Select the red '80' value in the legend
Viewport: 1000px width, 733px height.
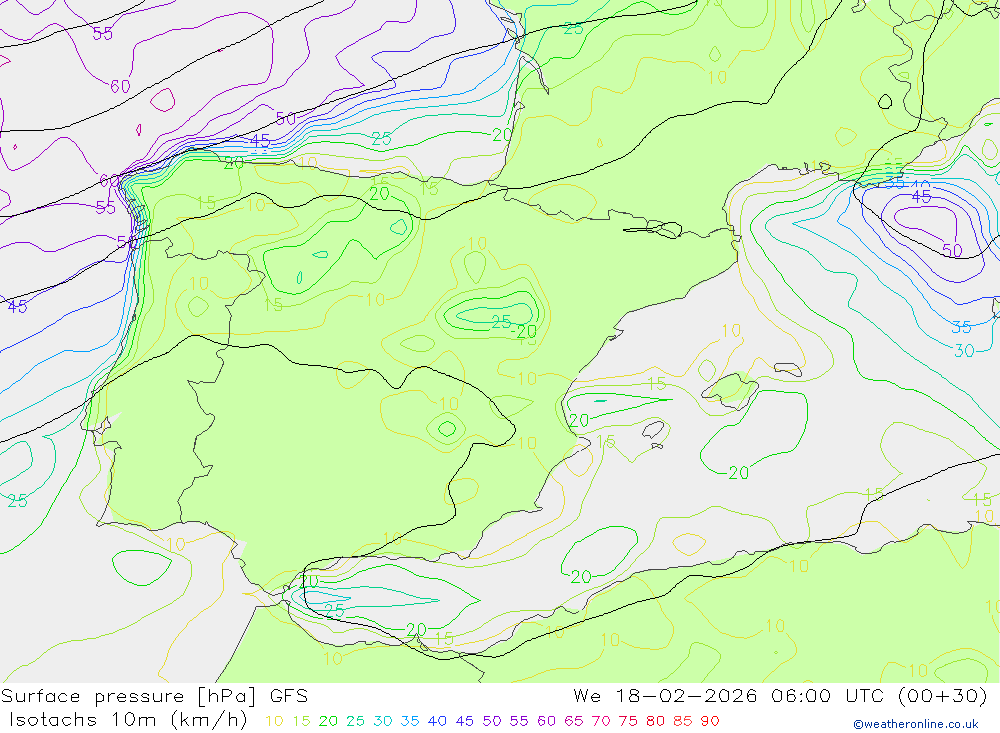(656, 722)
